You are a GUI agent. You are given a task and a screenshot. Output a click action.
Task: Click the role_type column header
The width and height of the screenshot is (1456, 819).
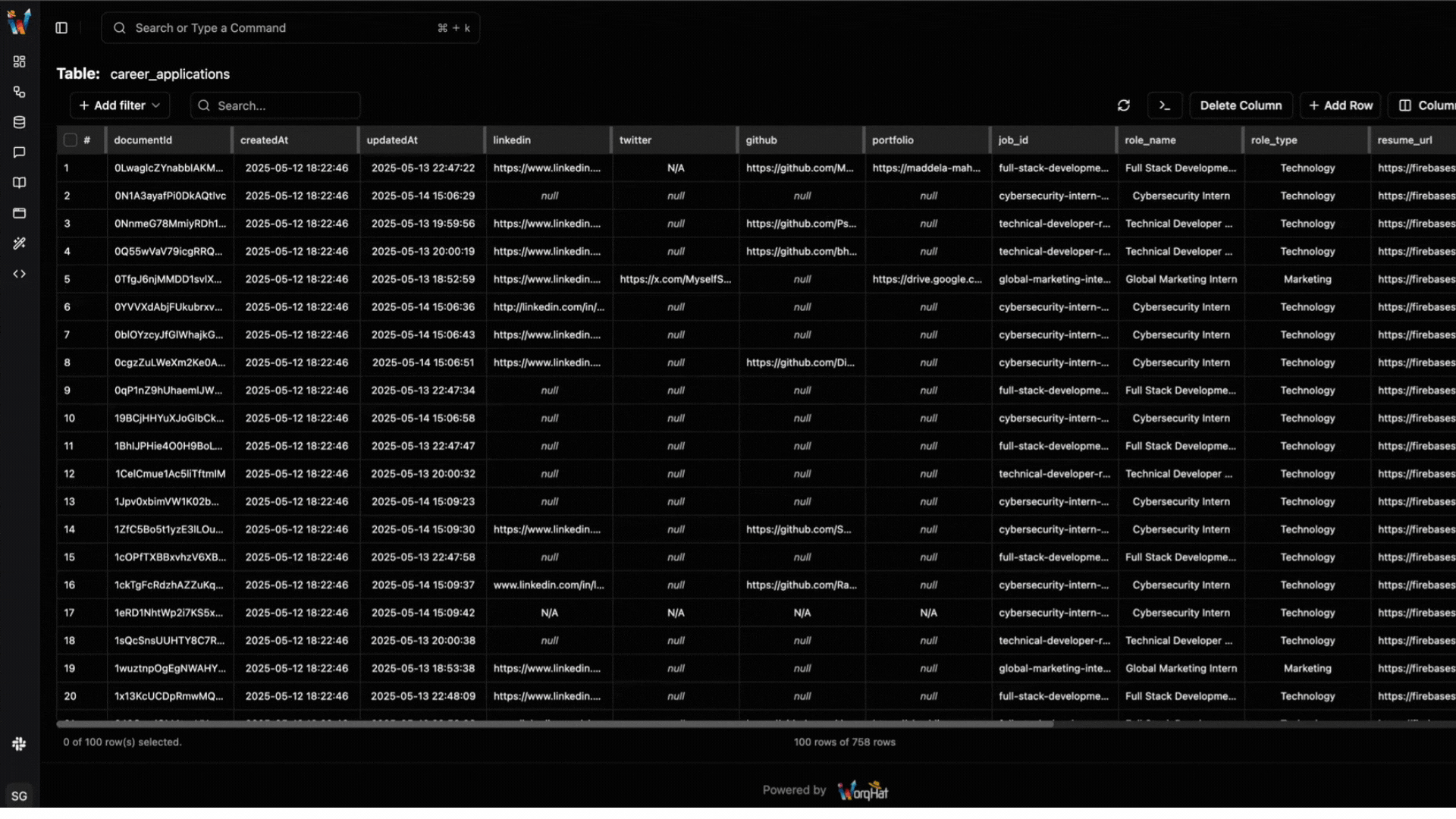click(1274, 140)
